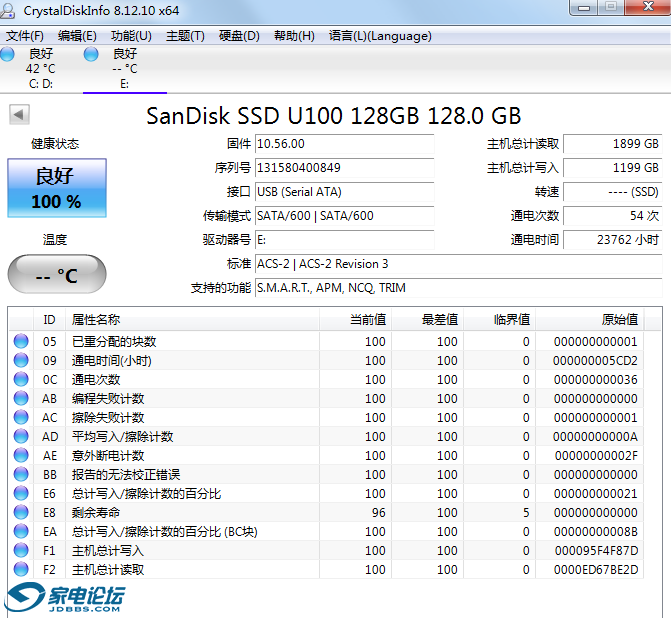Click the 良好 100% health status button
Viewport: 671px width, 618px height.
pos(57,188)
